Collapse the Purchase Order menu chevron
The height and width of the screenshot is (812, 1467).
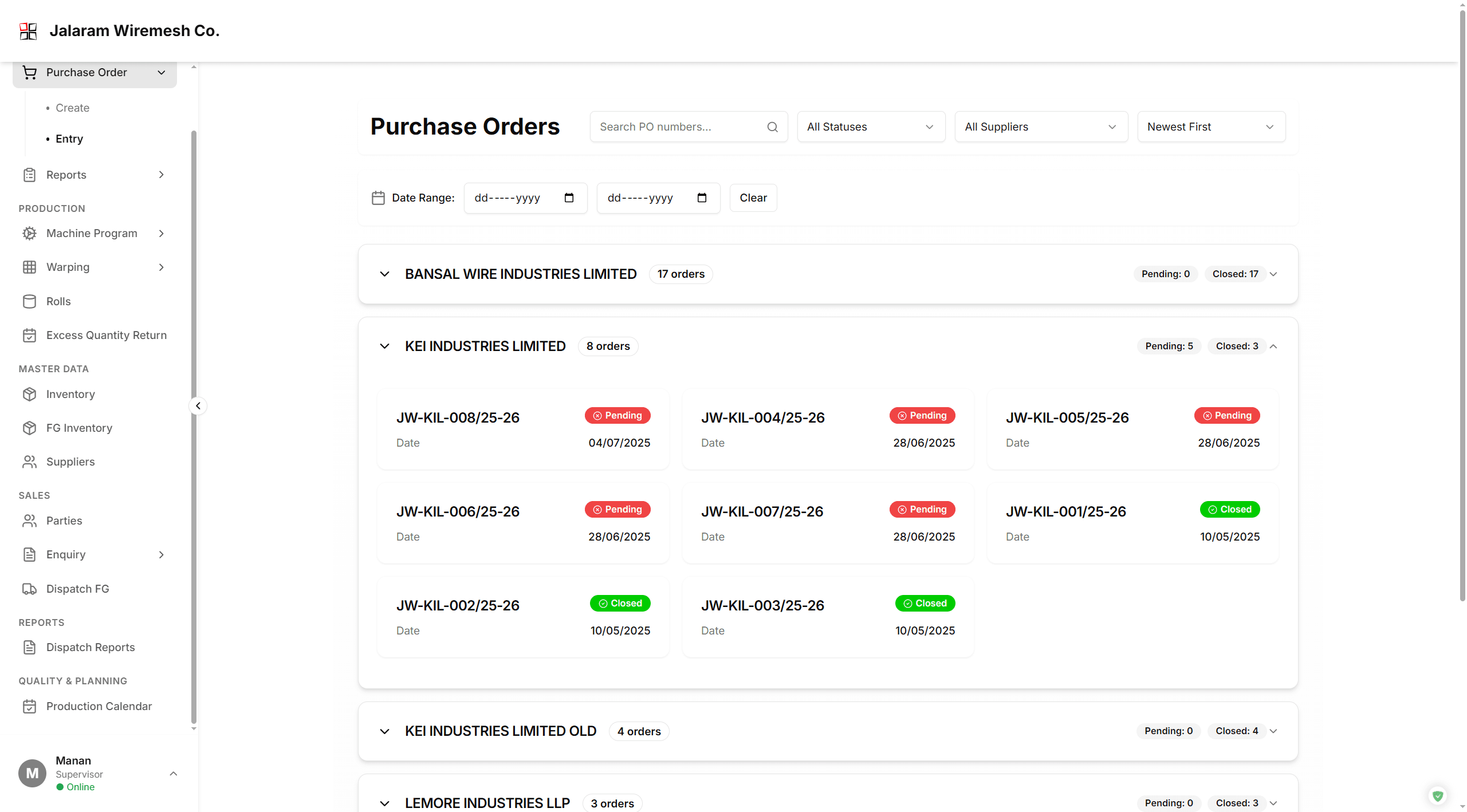pos(161,73)
